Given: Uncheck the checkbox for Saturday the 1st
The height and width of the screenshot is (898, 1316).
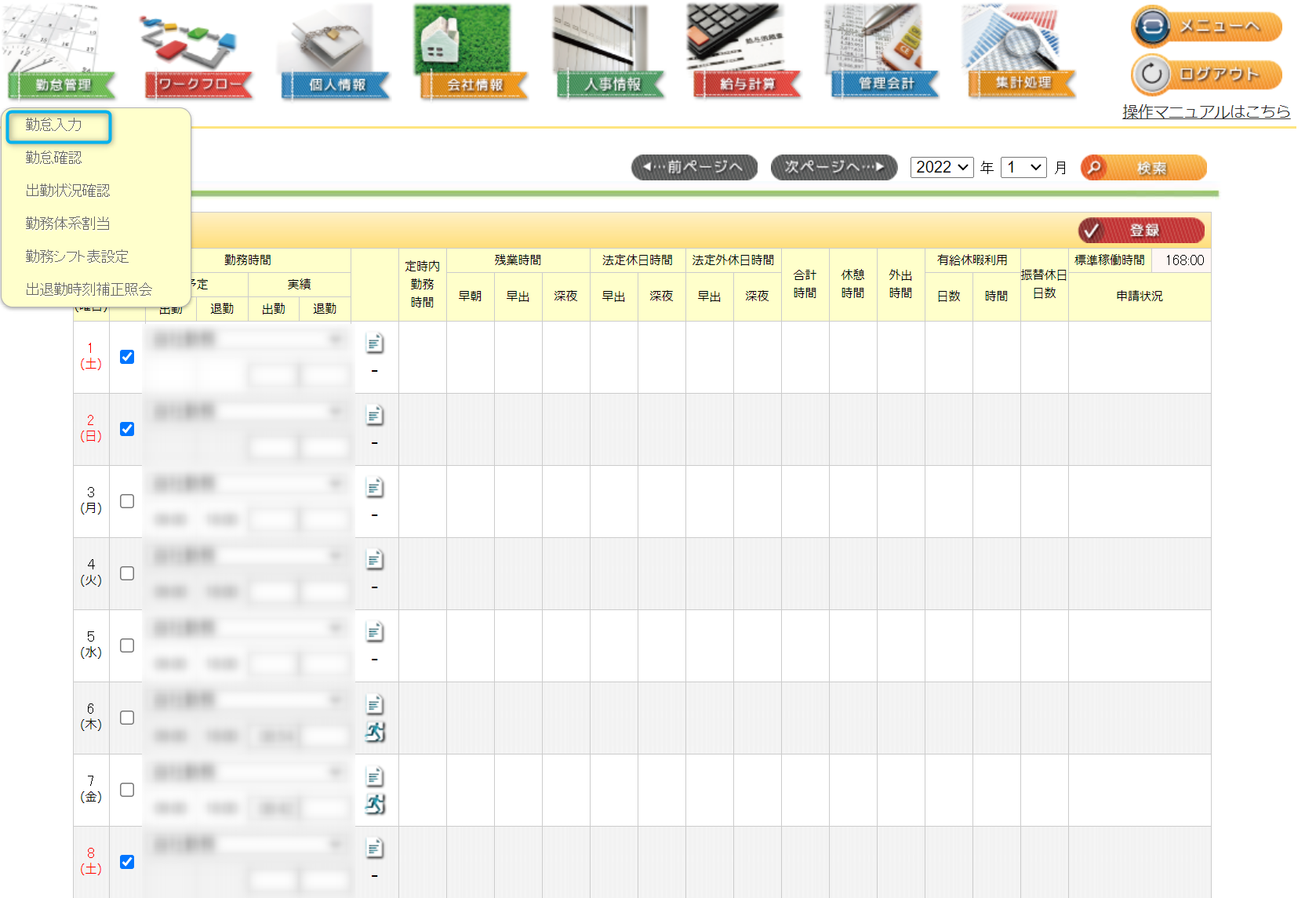Looking at the screenshot, I should tap(127, 357).
